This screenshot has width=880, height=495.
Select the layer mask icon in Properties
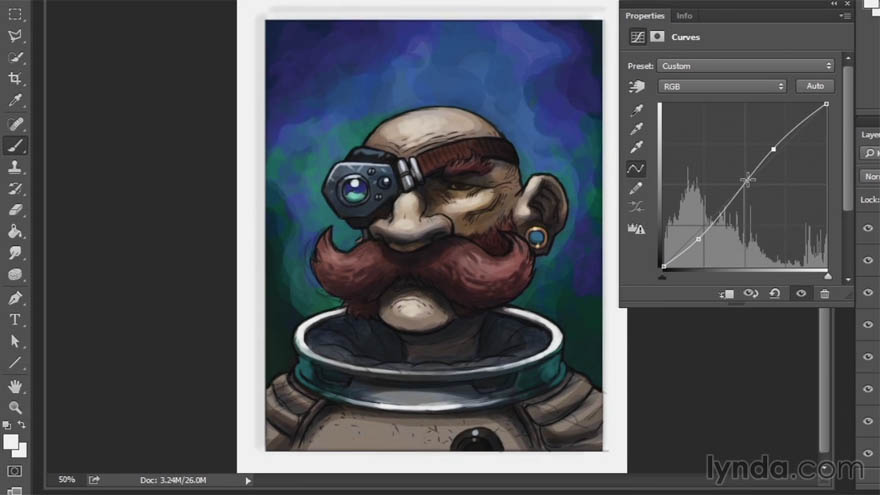pyautogui.click(x=657, y=36)
